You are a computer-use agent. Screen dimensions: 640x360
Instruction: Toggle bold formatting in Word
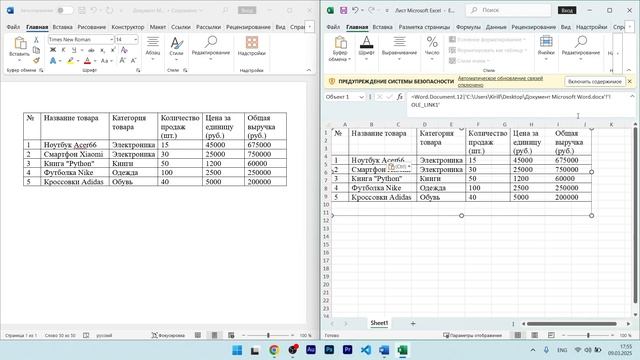pyautogui.click(x=53, y=50)
